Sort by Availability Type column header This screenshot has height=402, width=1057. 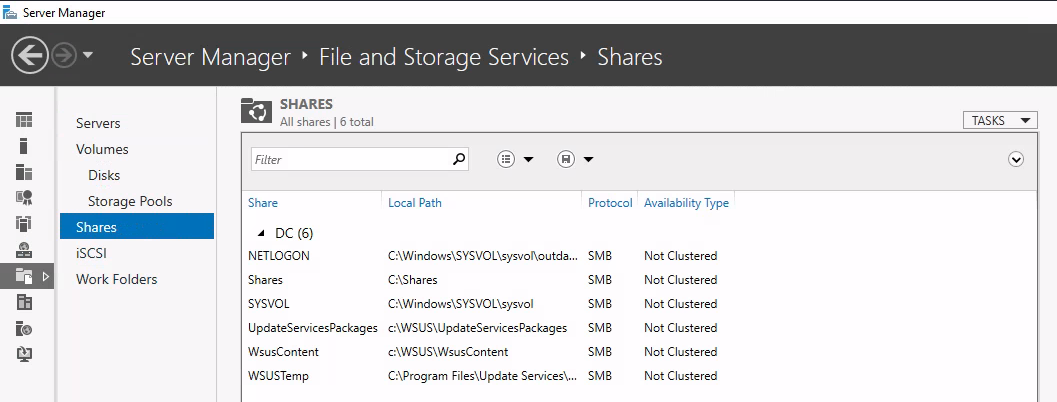tap(686, 202)
